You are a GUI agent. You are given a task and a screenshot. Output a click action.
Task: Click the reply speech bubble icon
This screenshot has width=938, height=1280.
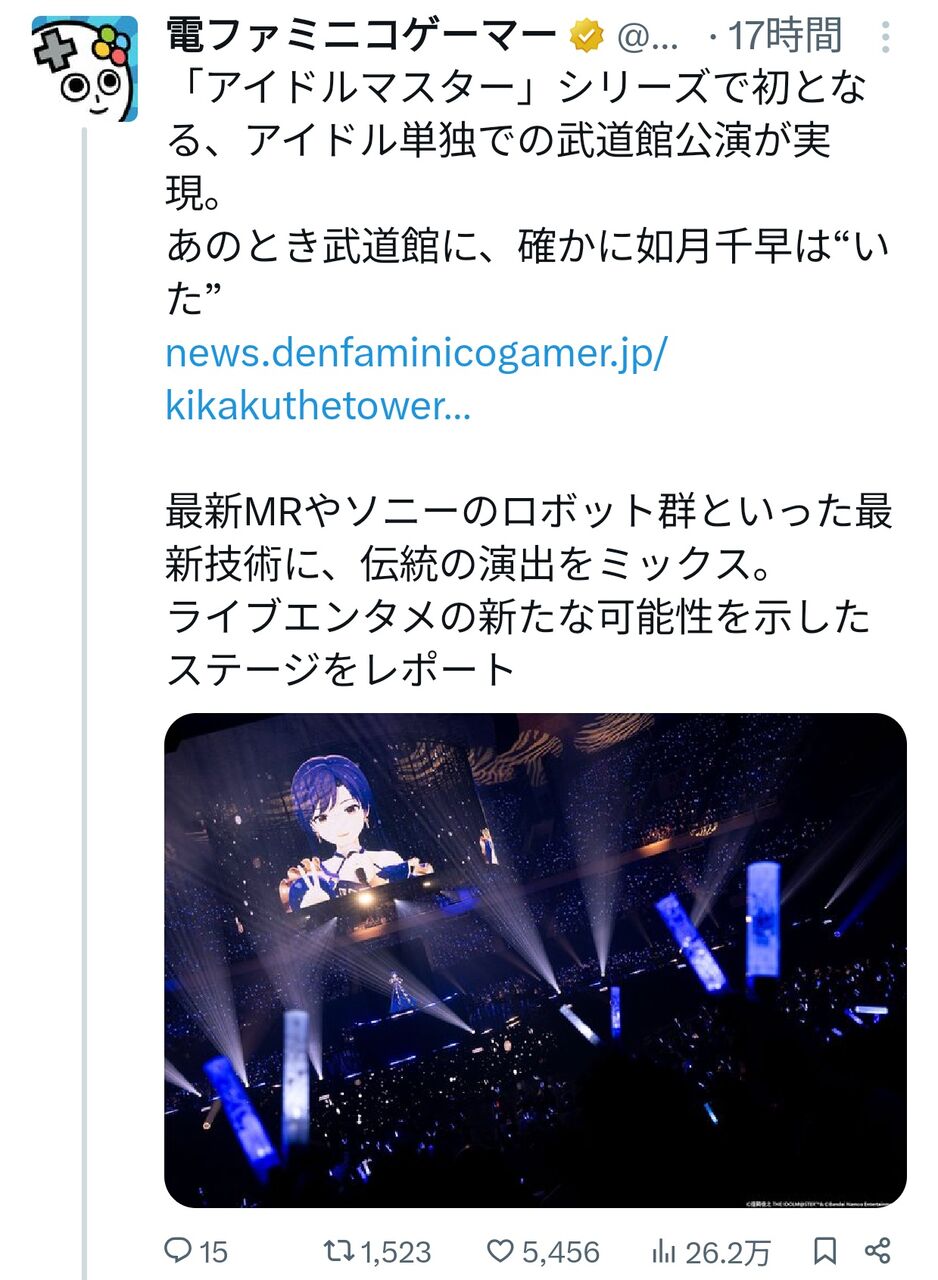click(177, 1250)
